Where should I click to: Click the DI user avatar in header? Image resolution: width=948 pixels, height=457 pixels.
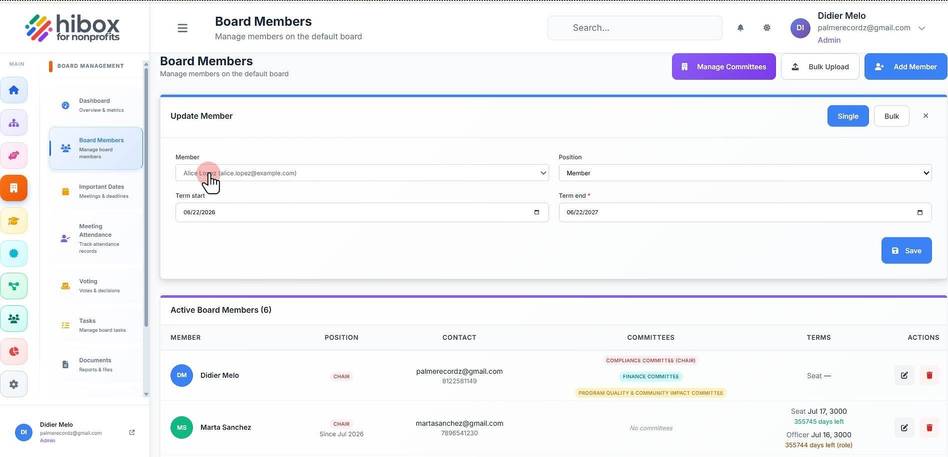(800, 28)
